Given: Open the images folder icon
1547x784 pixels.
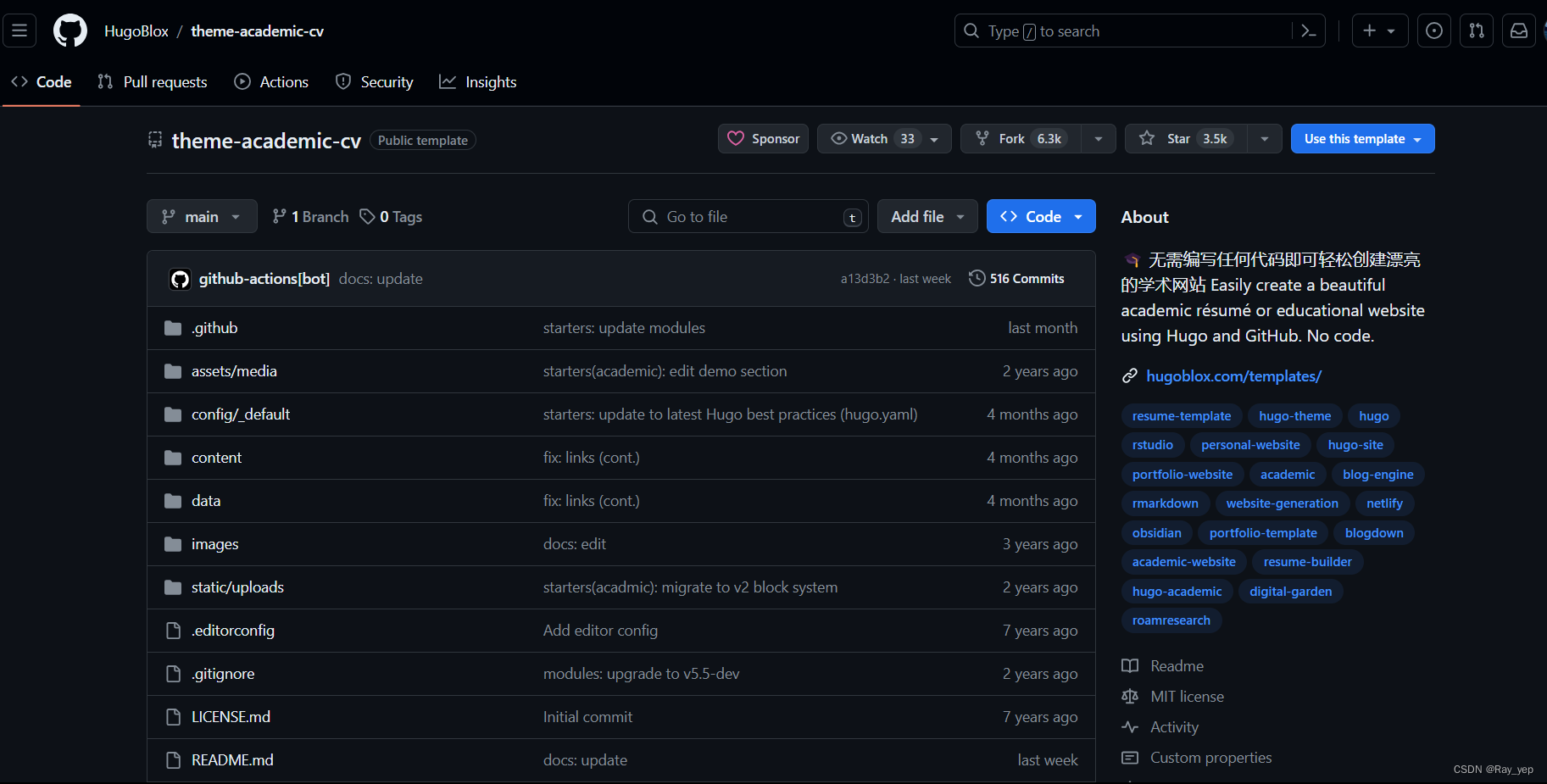Looking at the screenshot, I should (173, 544).
